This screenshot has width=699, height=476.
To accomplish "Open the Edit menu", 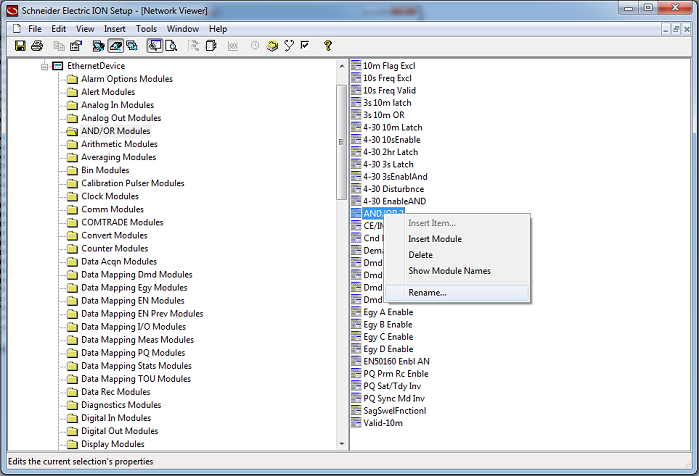I will (x=59, y=29).
